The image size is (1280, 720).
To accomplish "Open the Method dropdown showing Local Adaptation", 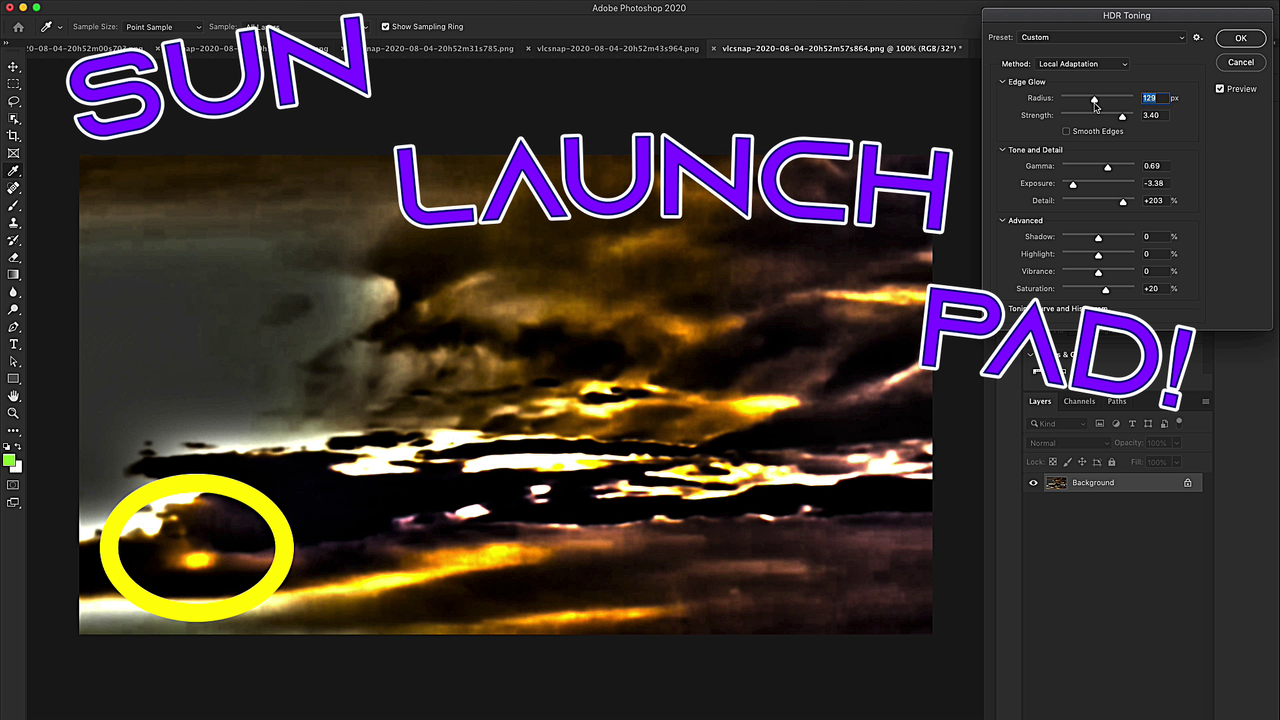I will click(x=1082, y=64).
